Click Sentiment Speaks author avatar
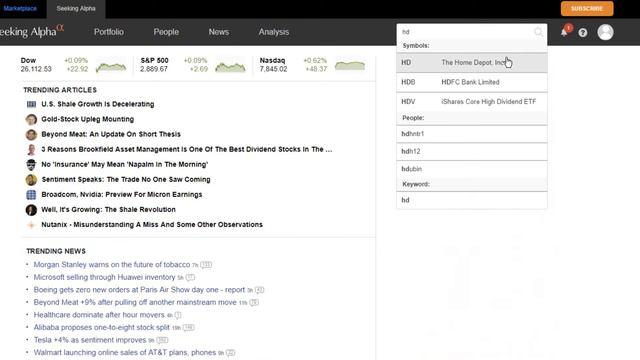 click(31, 180)
